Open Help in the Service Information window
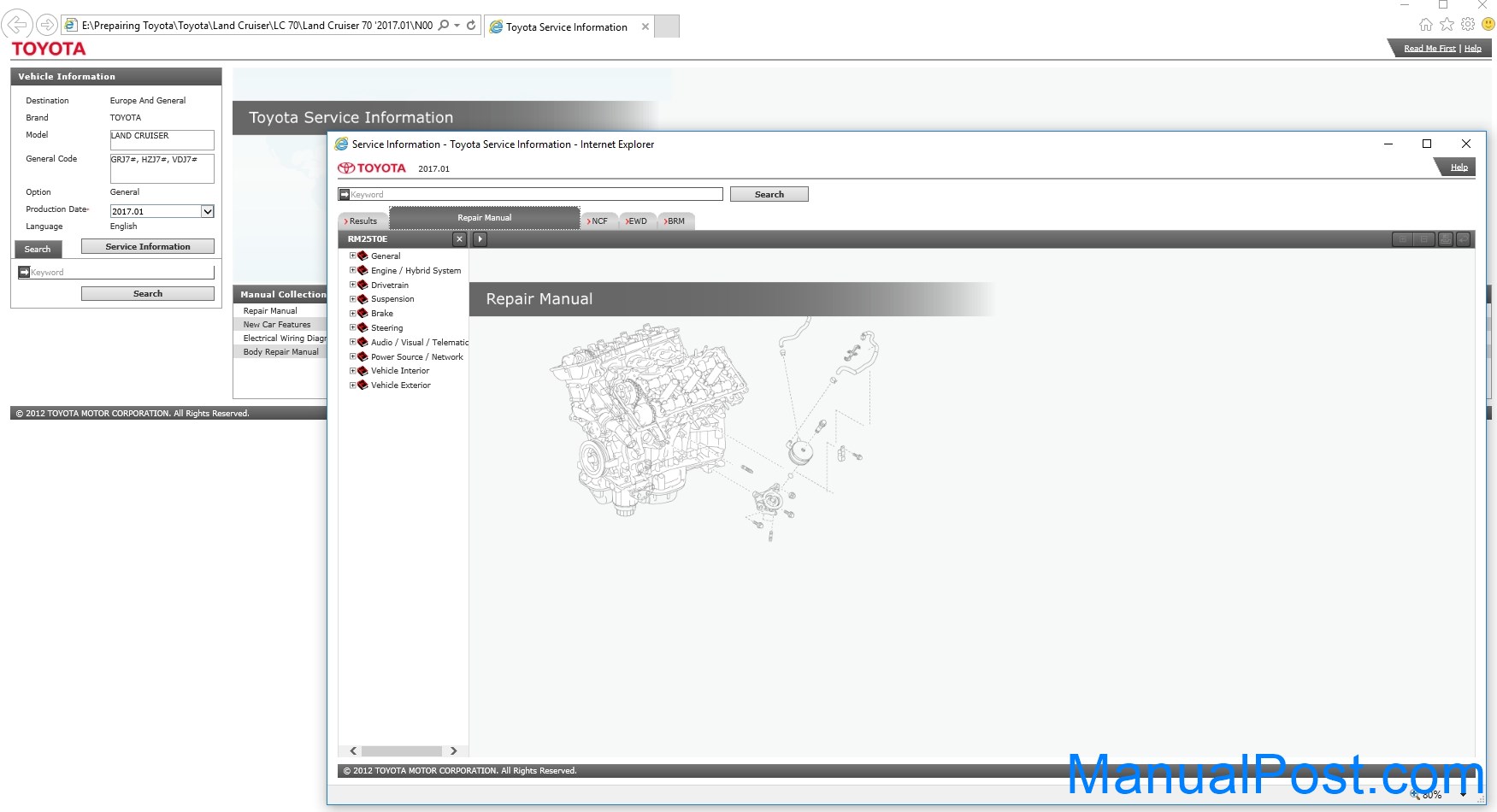Screen dimensions: 1497x812 click(1459, 168)
